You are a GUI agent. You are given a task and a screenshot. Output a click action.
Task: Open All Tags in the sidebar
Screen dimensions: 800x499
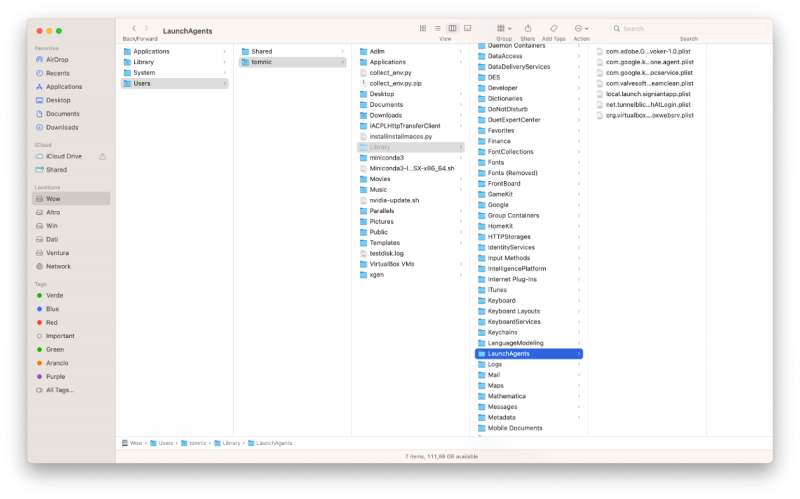(60, 390)
